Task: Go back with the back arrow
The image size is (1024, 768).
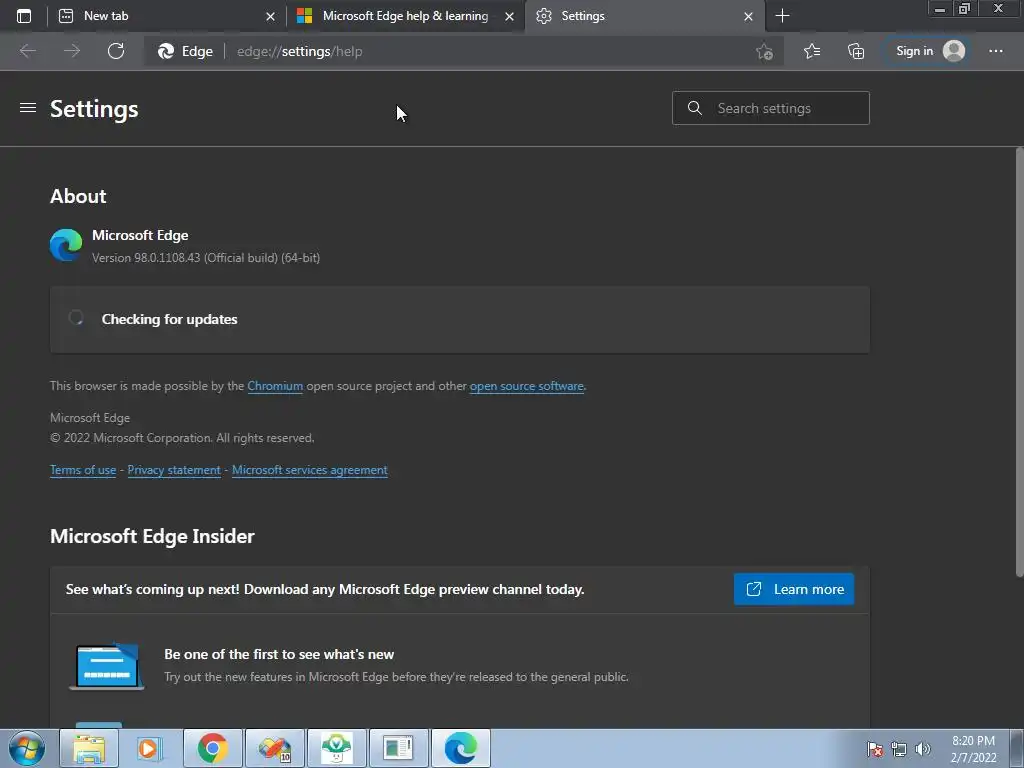Action: 28,51
